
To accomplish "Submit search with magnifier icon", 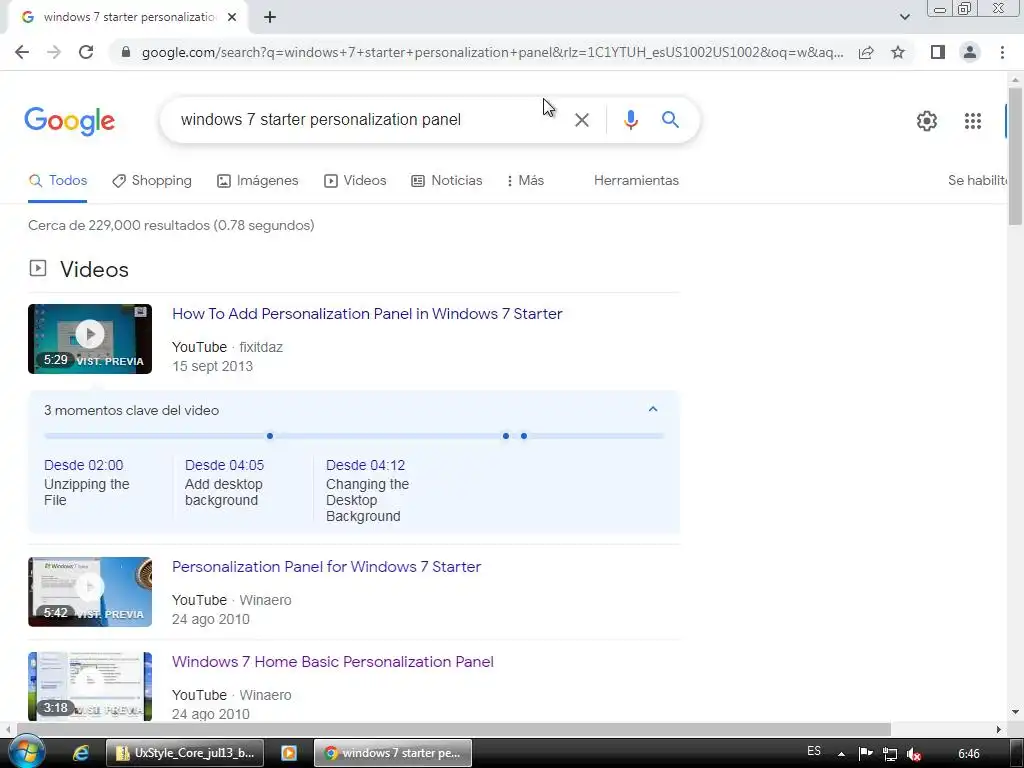I will coord(670,120).
